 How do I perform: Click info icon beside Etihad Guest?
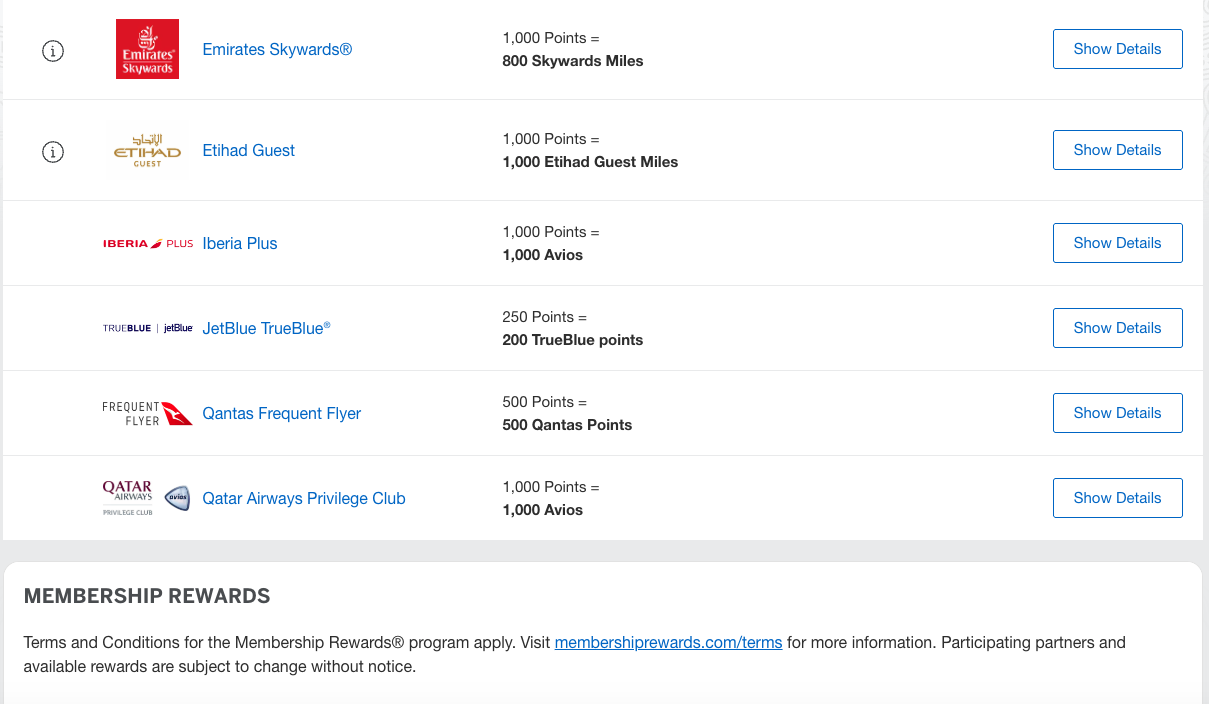[53, 152]
